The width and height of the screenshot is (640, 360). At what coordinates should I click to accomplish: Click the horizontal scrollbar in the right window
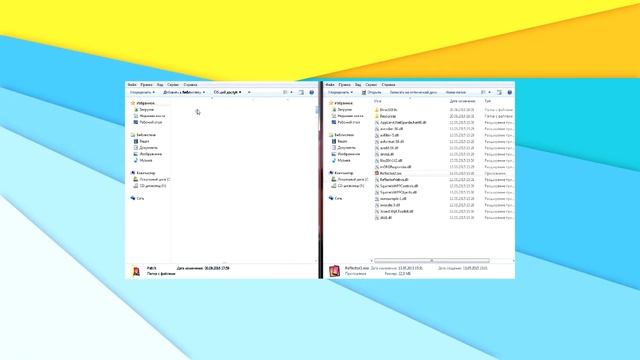432,260
